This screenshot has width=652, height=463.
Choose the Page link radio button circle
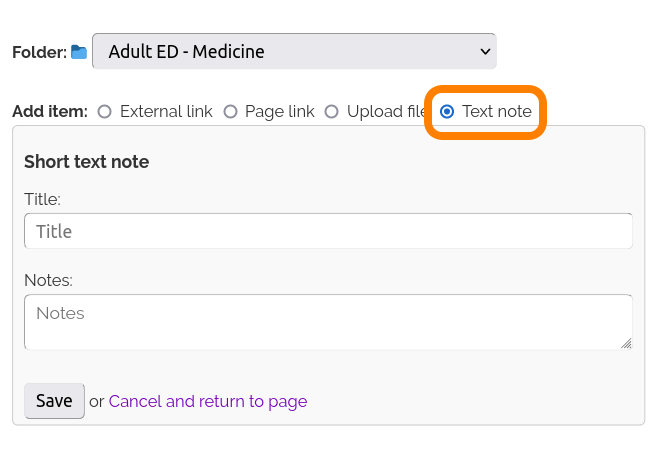click(x=230, y=112)
